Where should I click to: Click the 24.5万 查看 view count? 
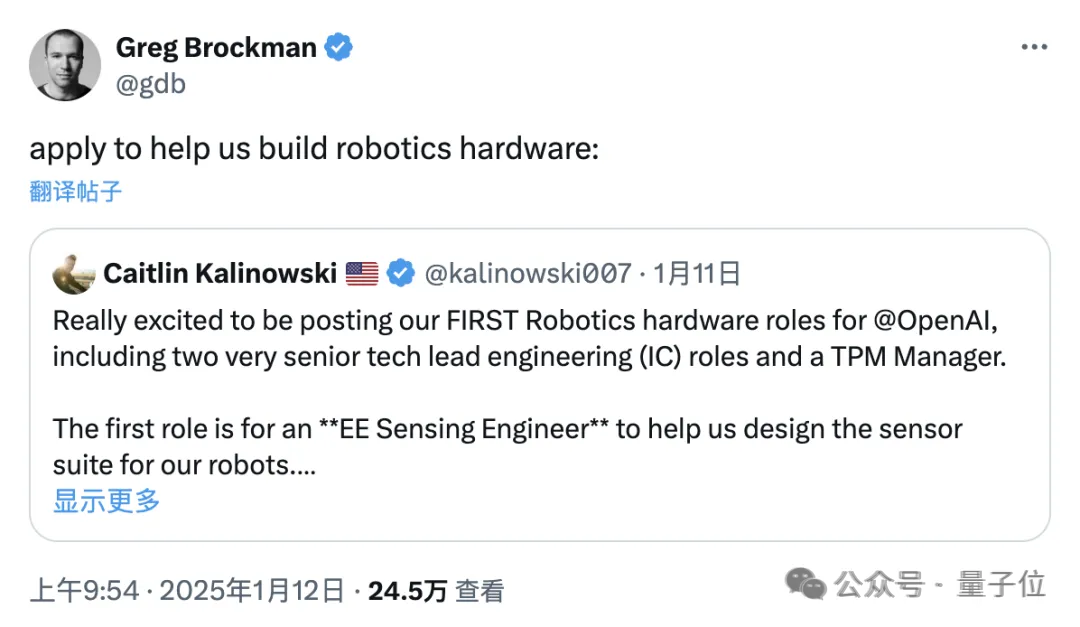tap(436, 590)
